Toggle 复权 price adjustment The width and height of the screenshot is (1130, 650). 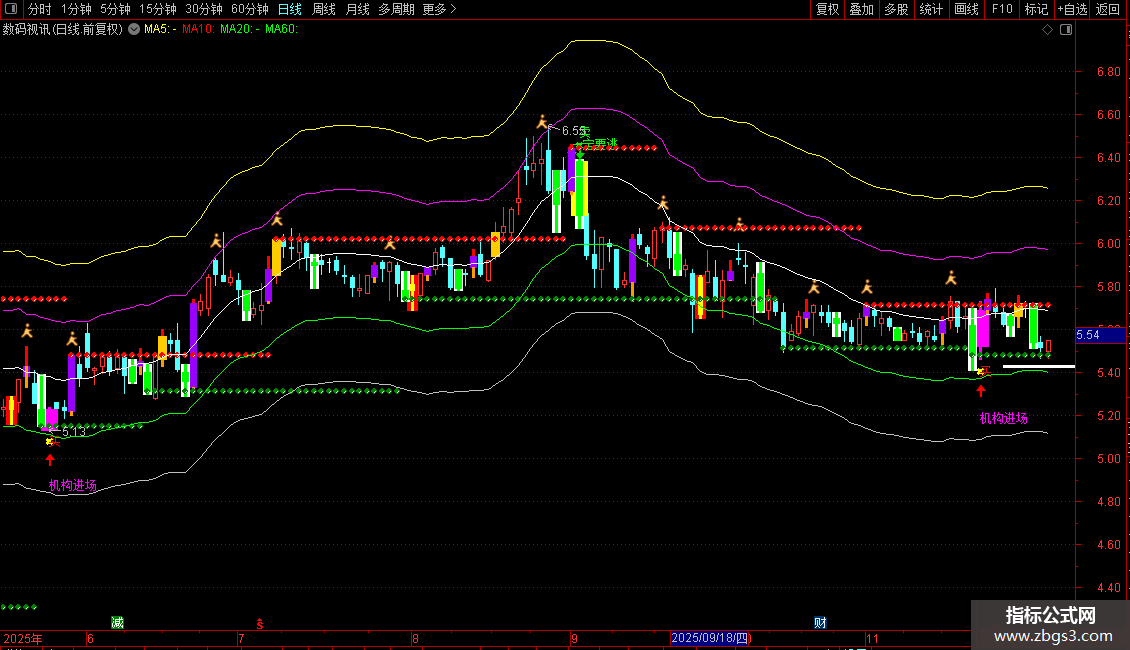pyautogui.click(x=827, y=10)
